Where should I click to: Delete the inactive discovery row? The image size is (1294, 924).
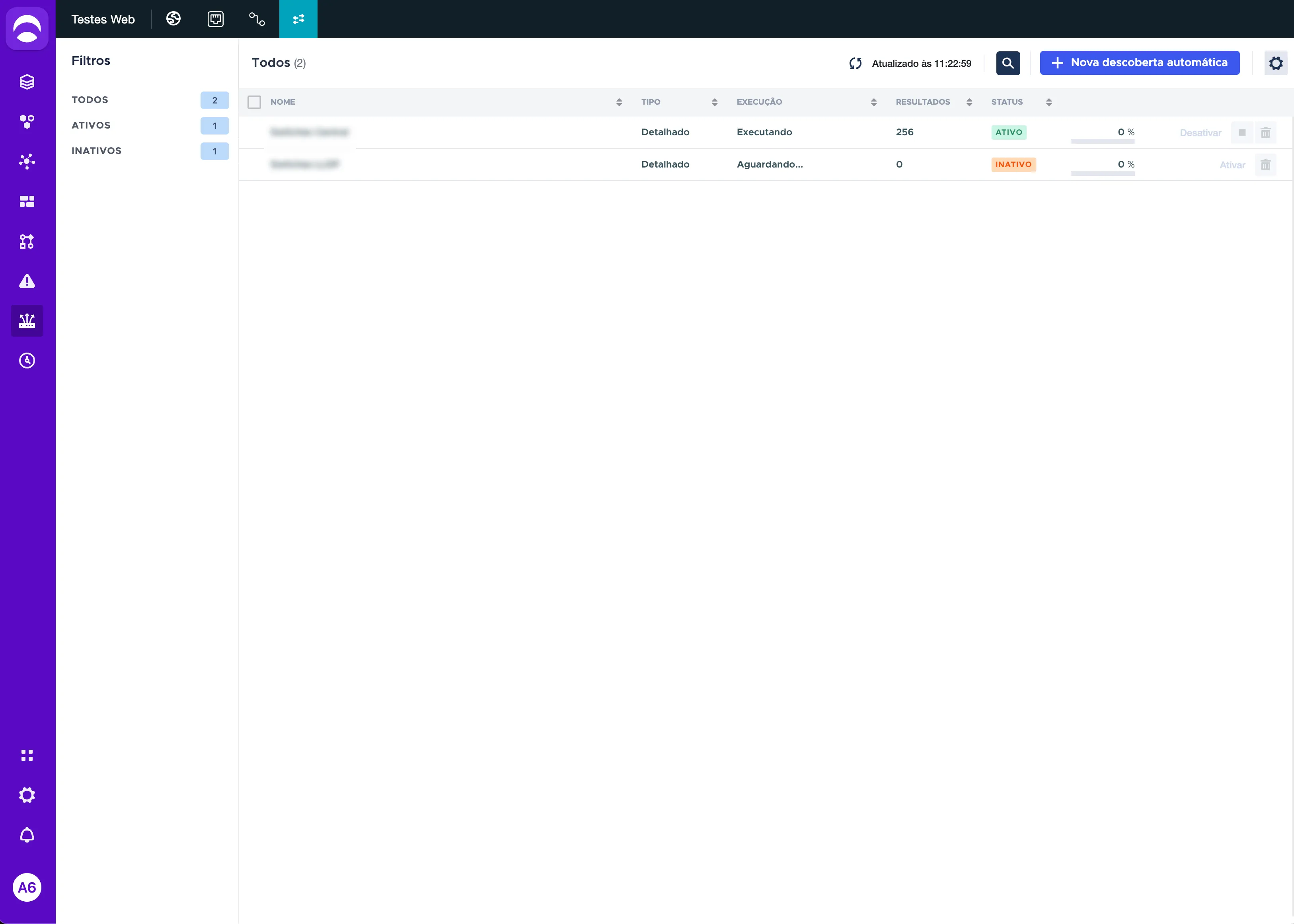(1265, 165)
